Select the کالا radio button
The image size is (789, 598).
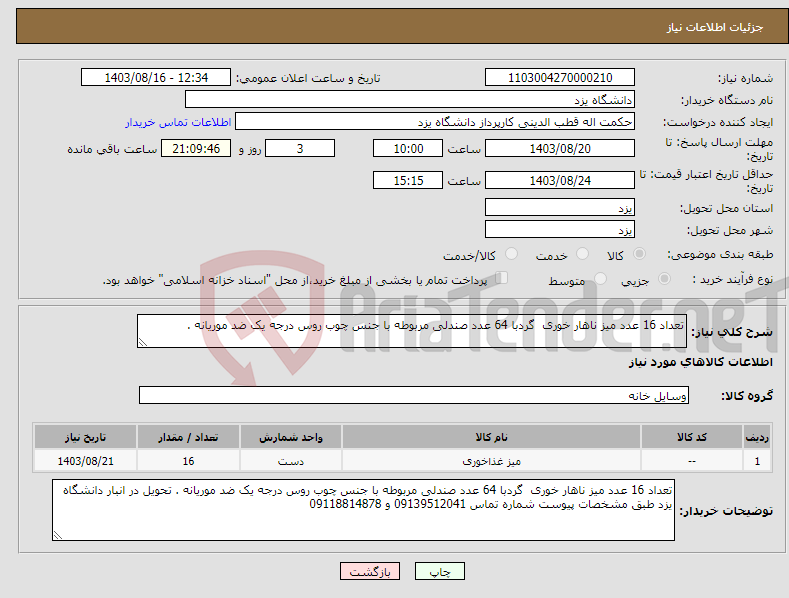pyautogui.click(x=639, y=254)
